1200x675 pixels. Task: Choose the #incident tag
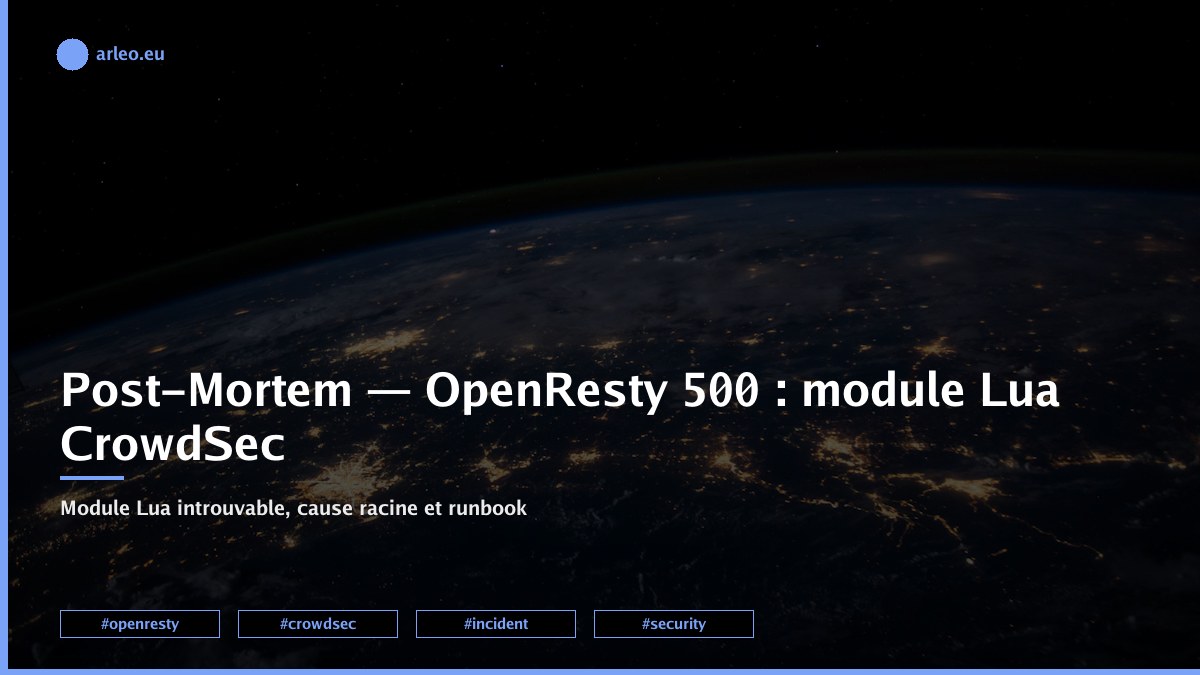[496, 624]
